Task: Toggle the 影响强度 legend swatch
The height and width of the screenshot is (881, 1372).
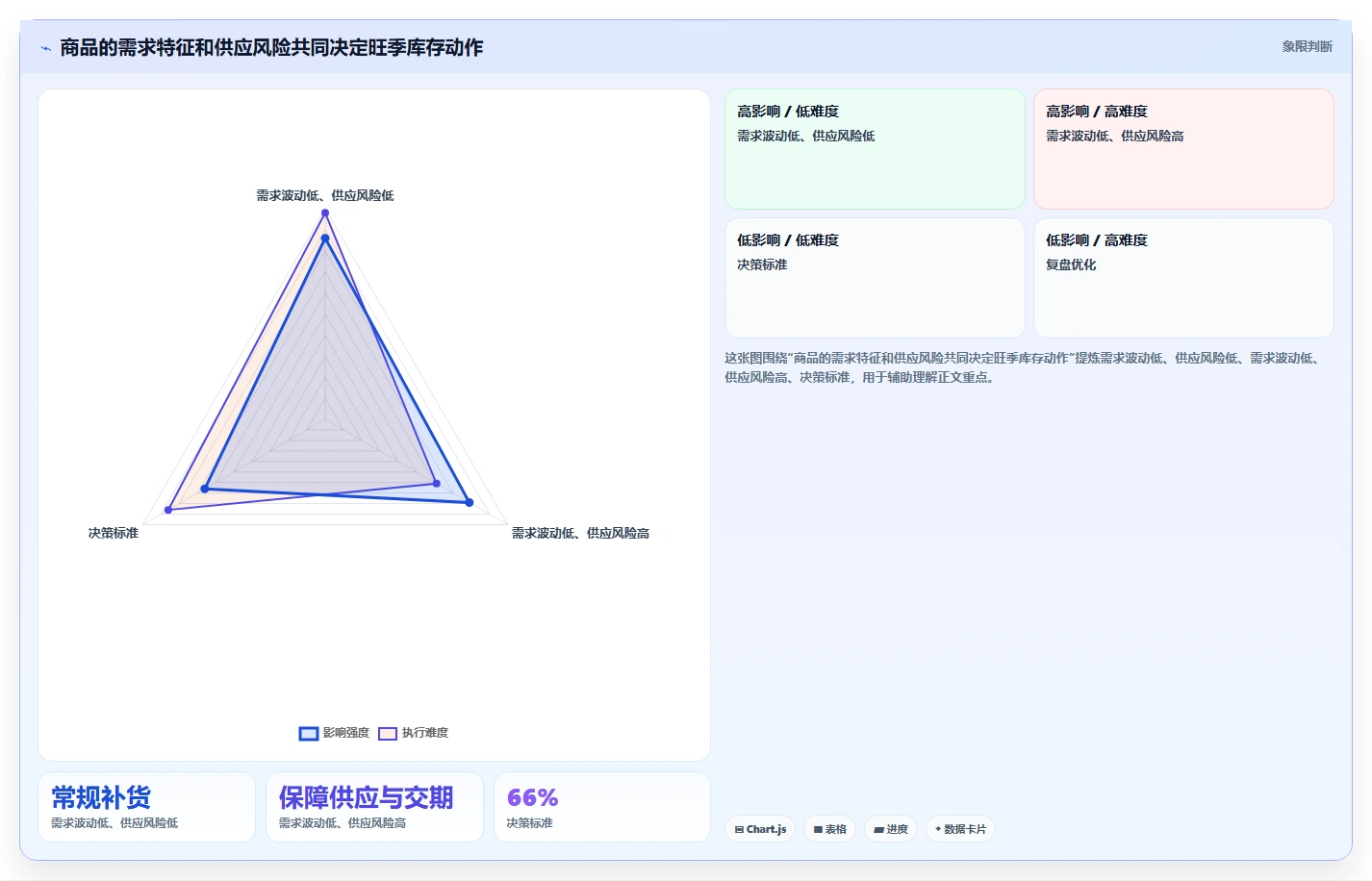Action: (309, 733)
